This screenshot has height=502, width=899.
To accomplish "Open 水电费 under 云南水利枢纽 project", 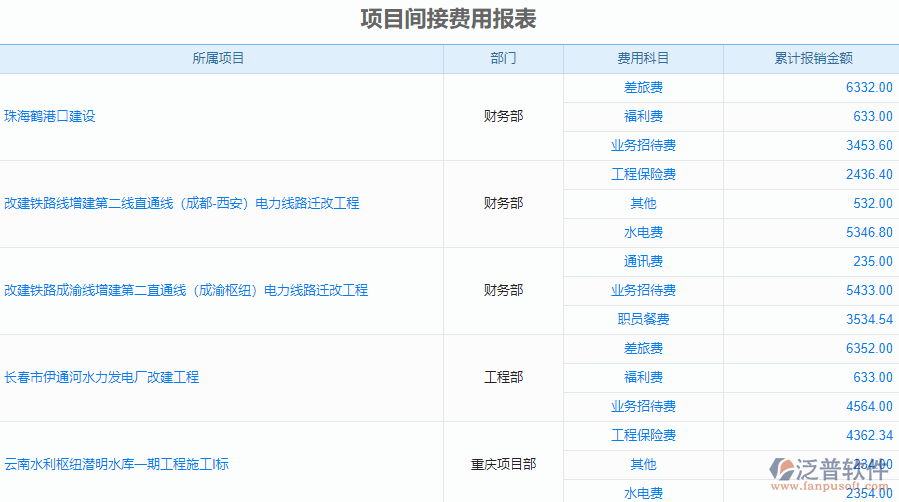I will coord(643,493).
